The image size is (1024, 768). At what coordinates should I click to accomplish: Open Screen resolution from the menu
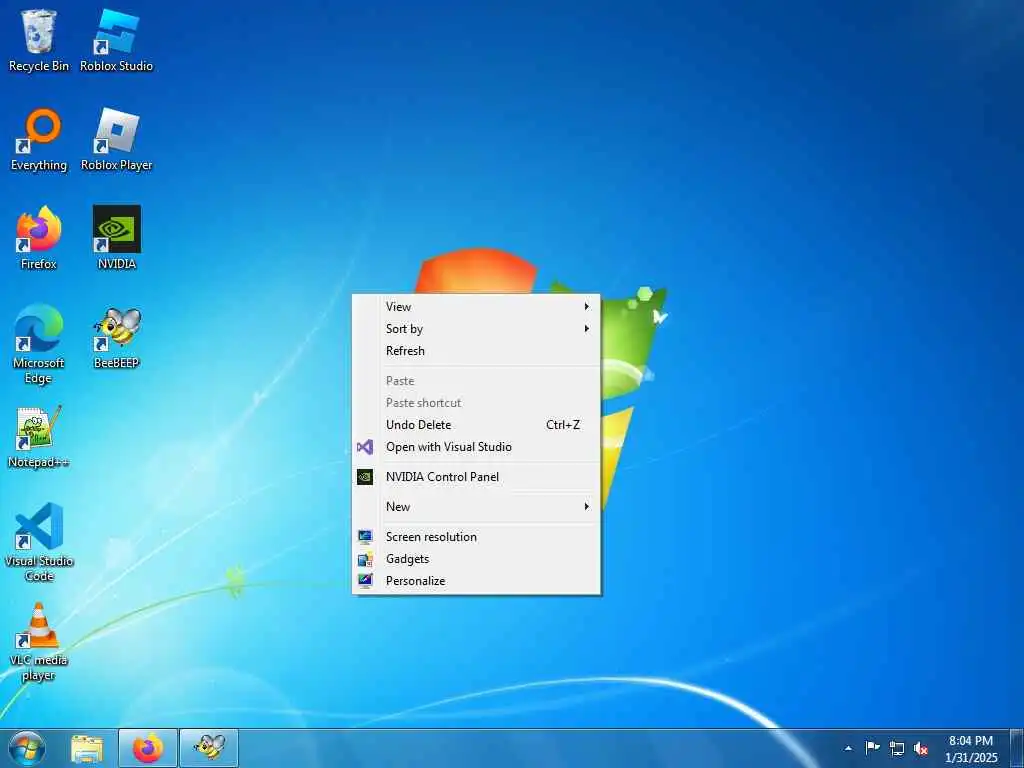tap(476, 537)
